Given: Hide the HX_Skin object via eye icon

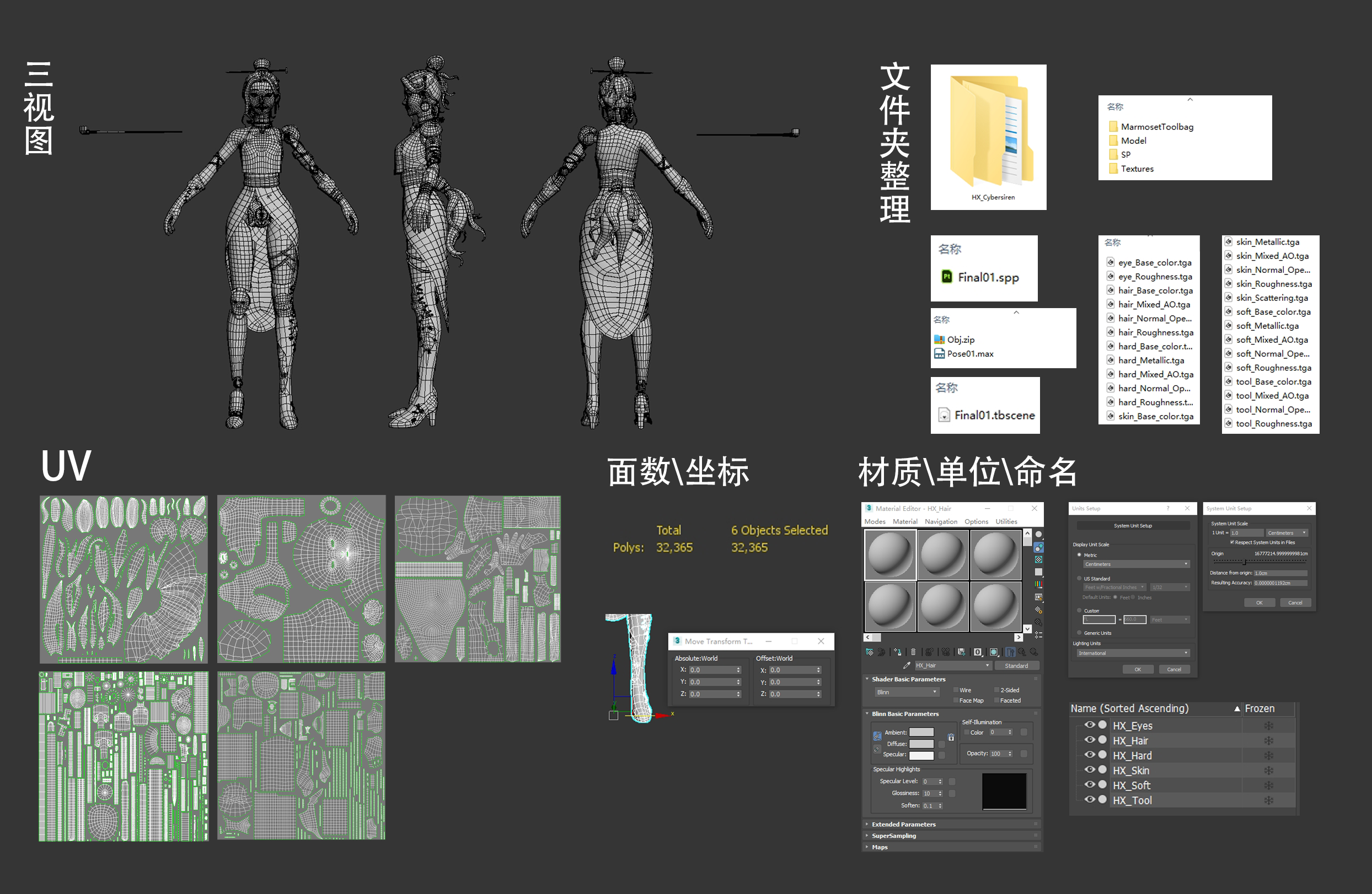Looking at the screenshot, I should 1090,769.
